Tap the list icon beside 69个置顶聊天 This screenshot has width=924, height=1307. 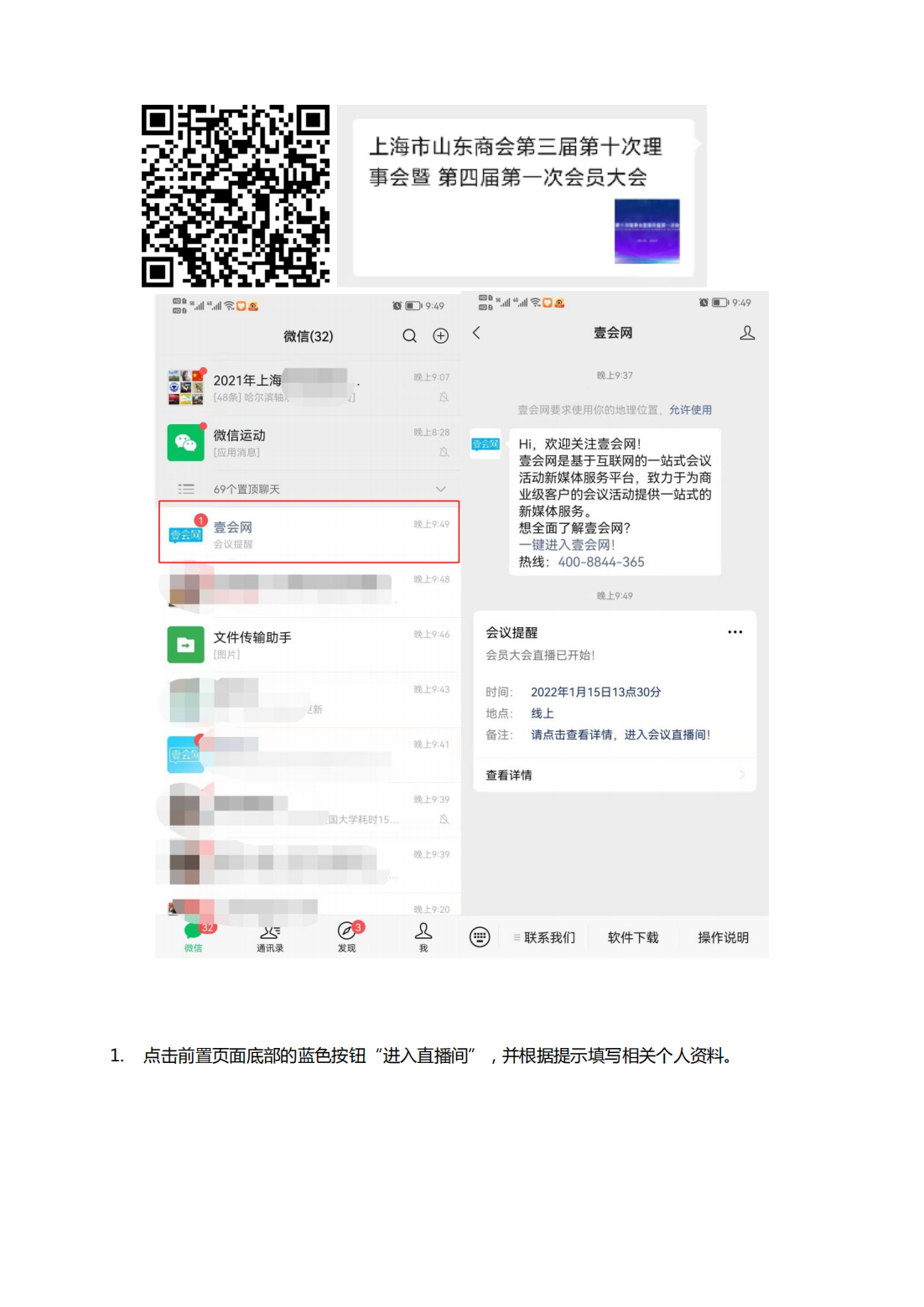click(x=186, y=489)
